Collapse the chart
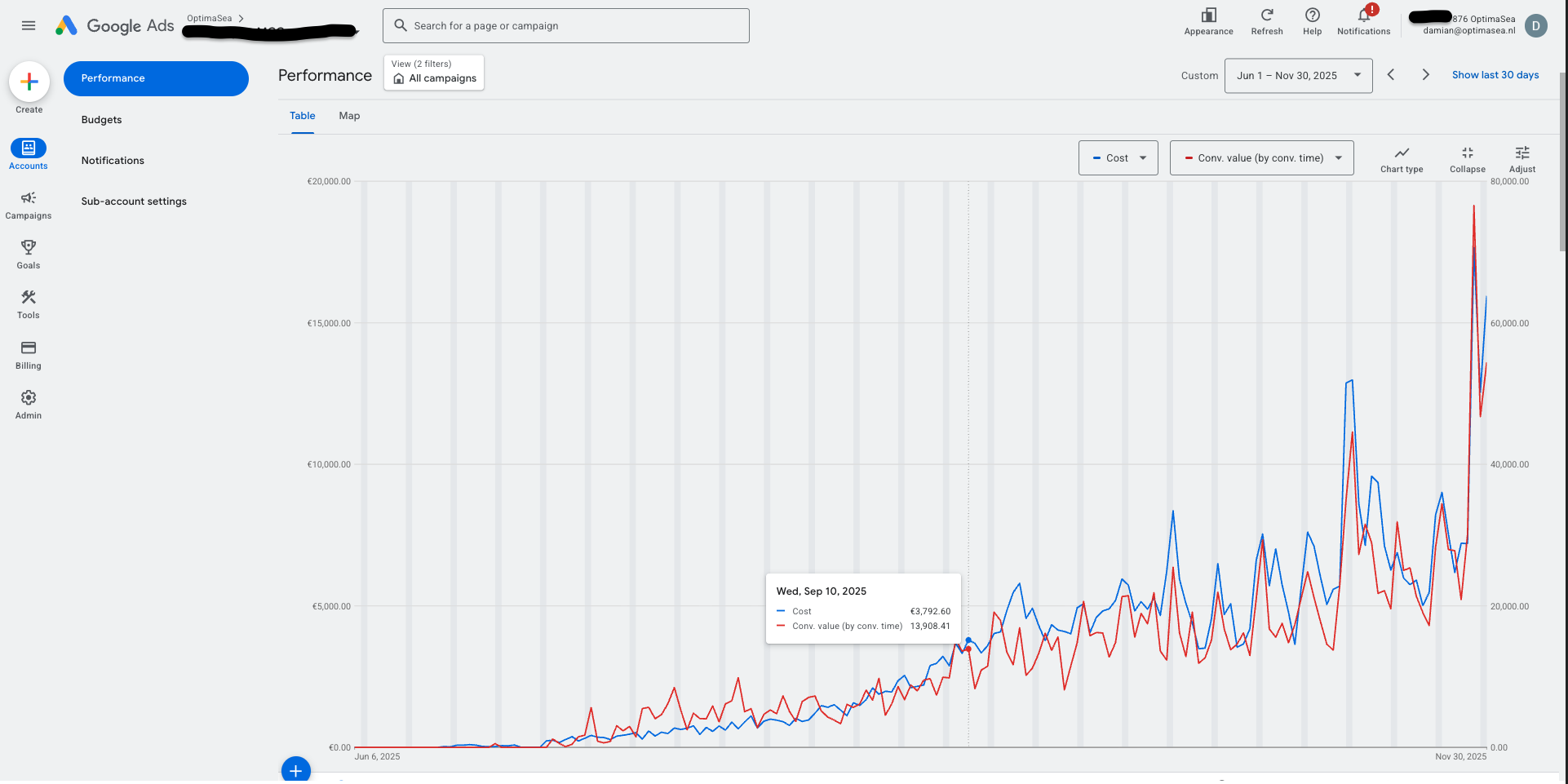1568x784 pixels. 1468,159
